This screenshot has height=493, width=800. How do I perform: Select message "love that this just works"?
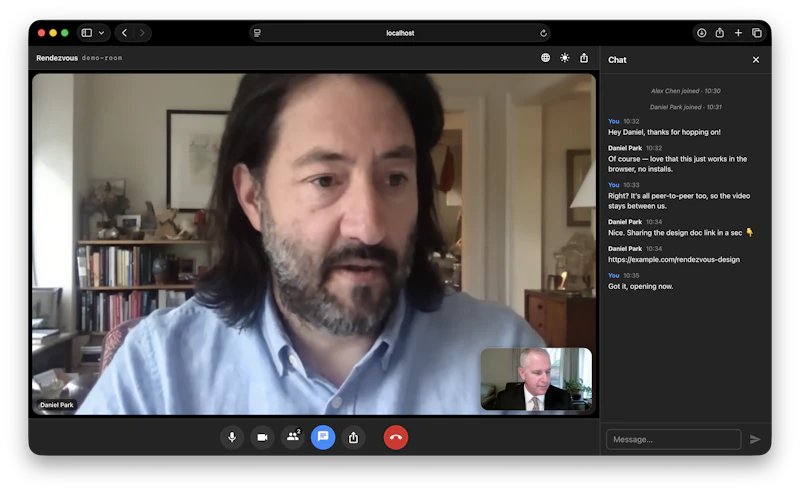pyautogui.click(x=678, y=164)
